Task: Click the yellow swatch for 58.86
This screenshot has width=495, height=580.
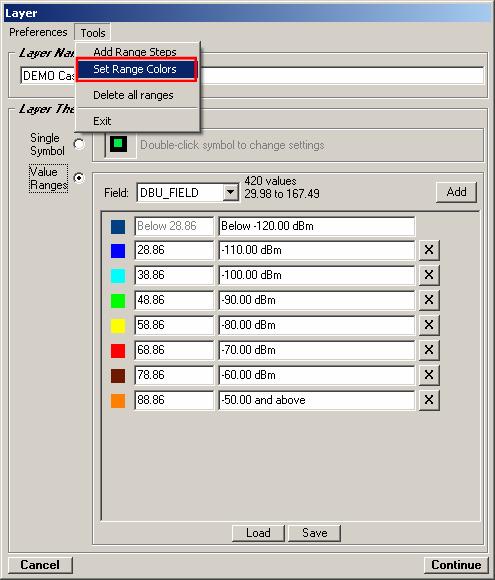Action: pos(118,326)
